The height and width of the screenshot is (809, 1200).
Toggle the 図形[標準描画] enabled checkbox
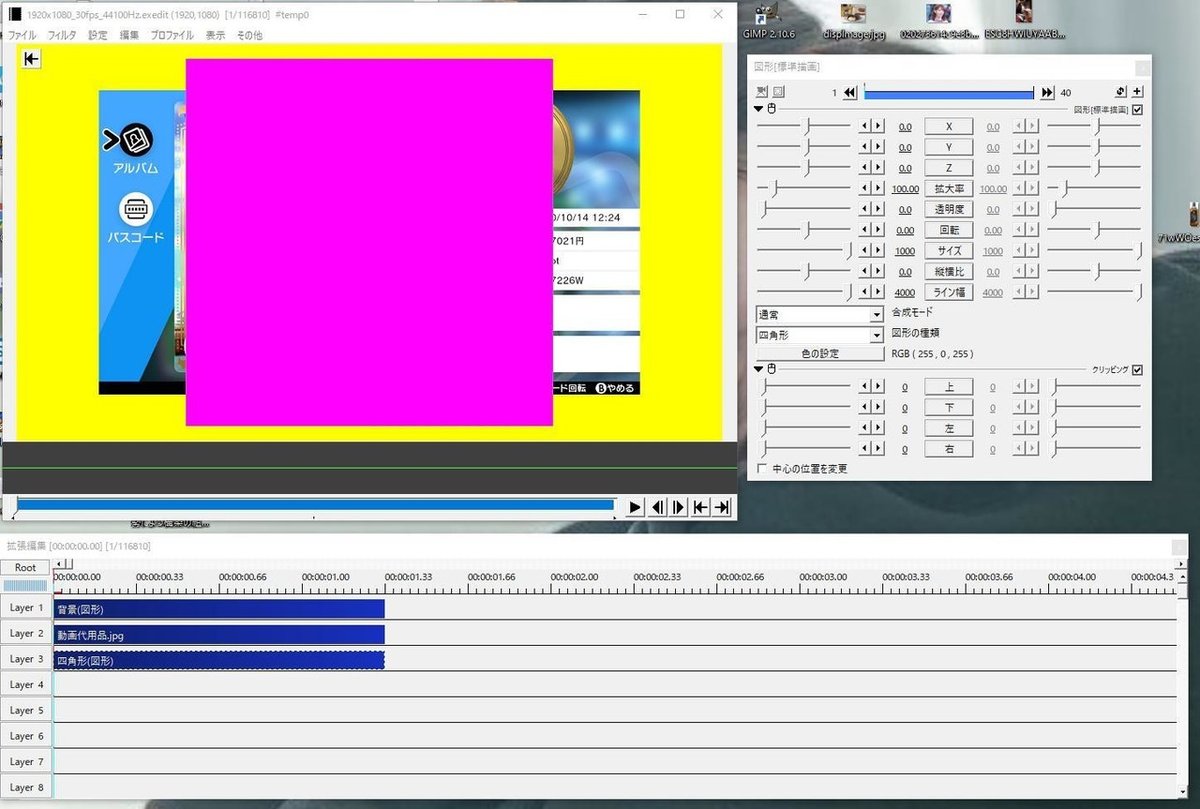1137,109
